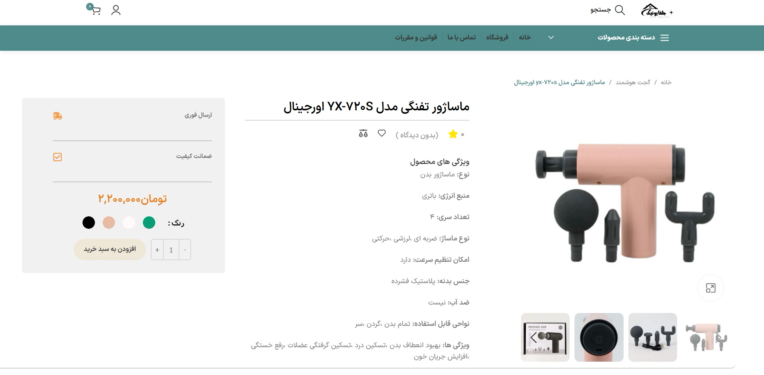The width and height of the screenshot is (764, 375).
Task: Click خانه breadcrumb link
Action: 666,82
